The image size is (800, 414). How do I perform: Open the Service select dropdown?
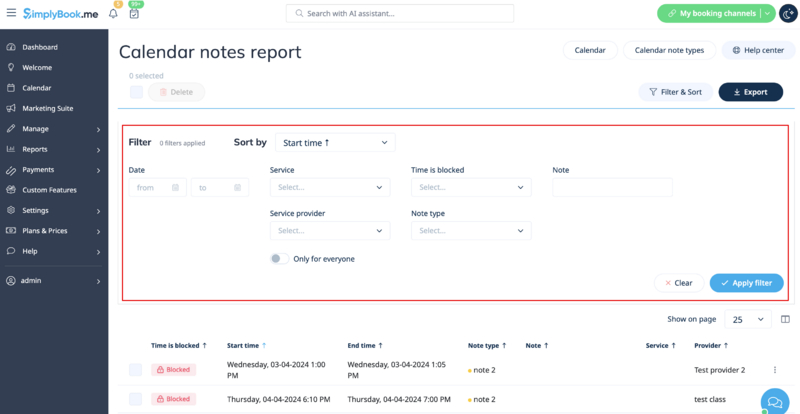[330, 187]
